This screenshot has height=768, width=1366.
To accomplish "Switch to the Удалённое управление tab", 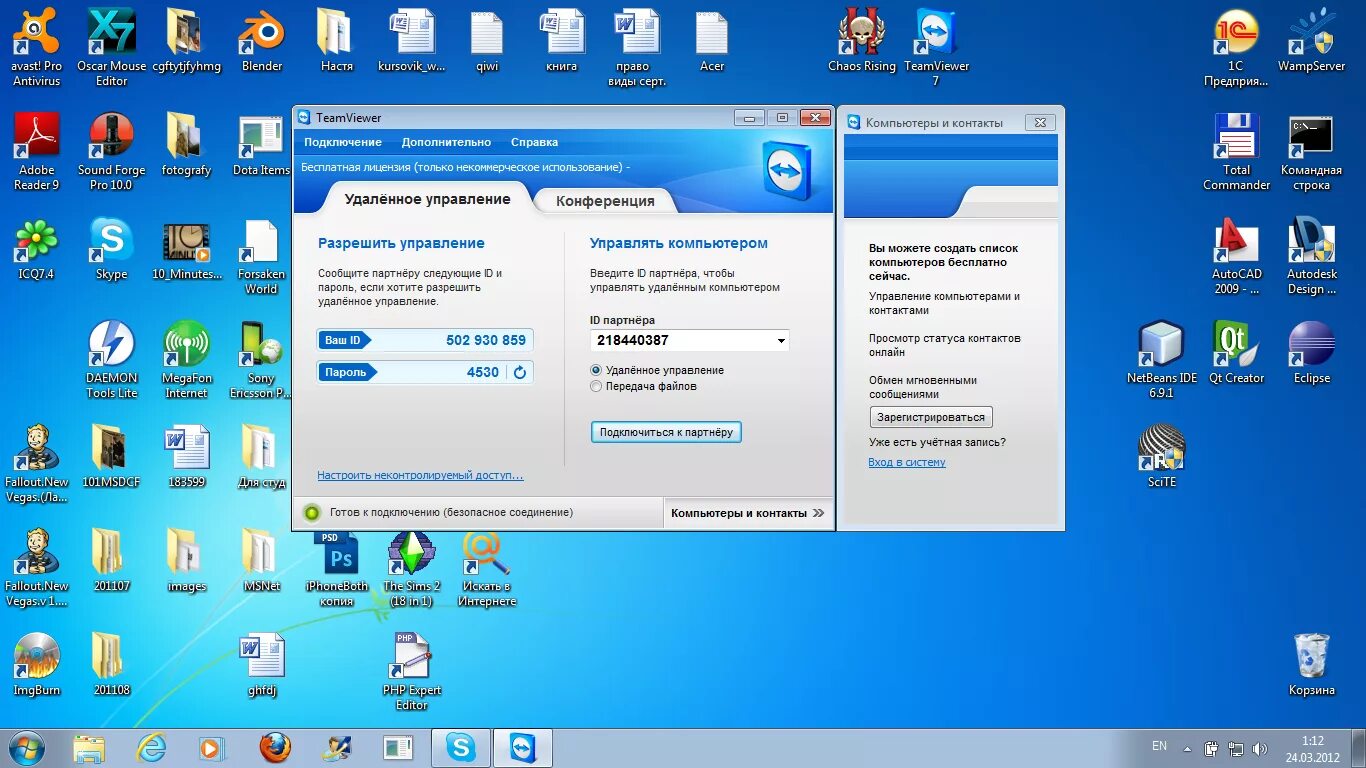I will coord(427,199).
